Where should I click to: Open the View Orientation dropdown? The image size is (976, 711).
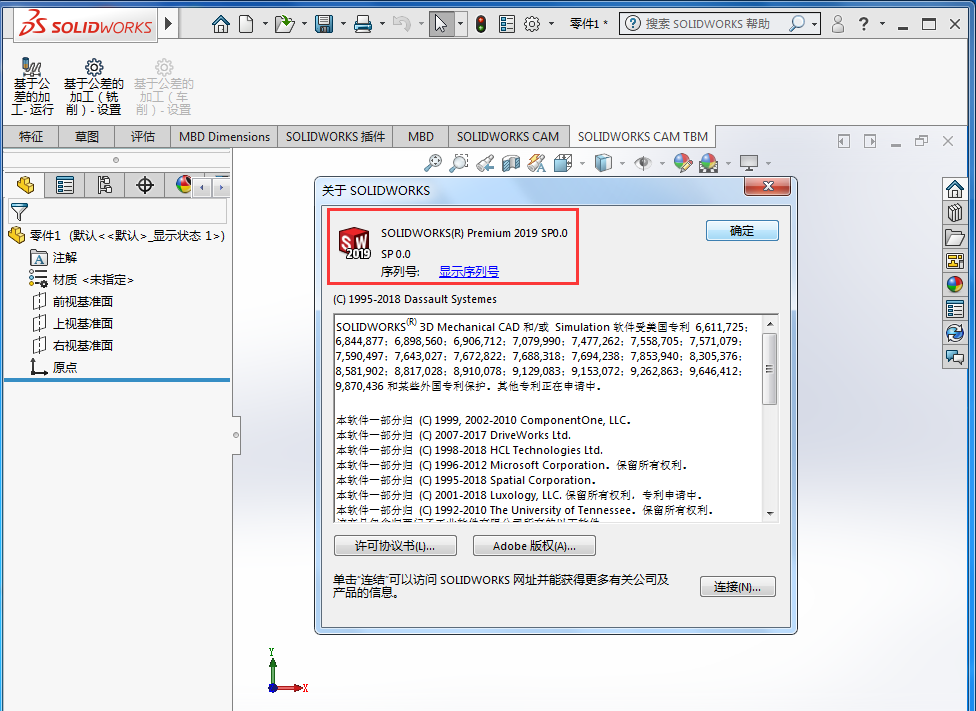click(582, 163)
